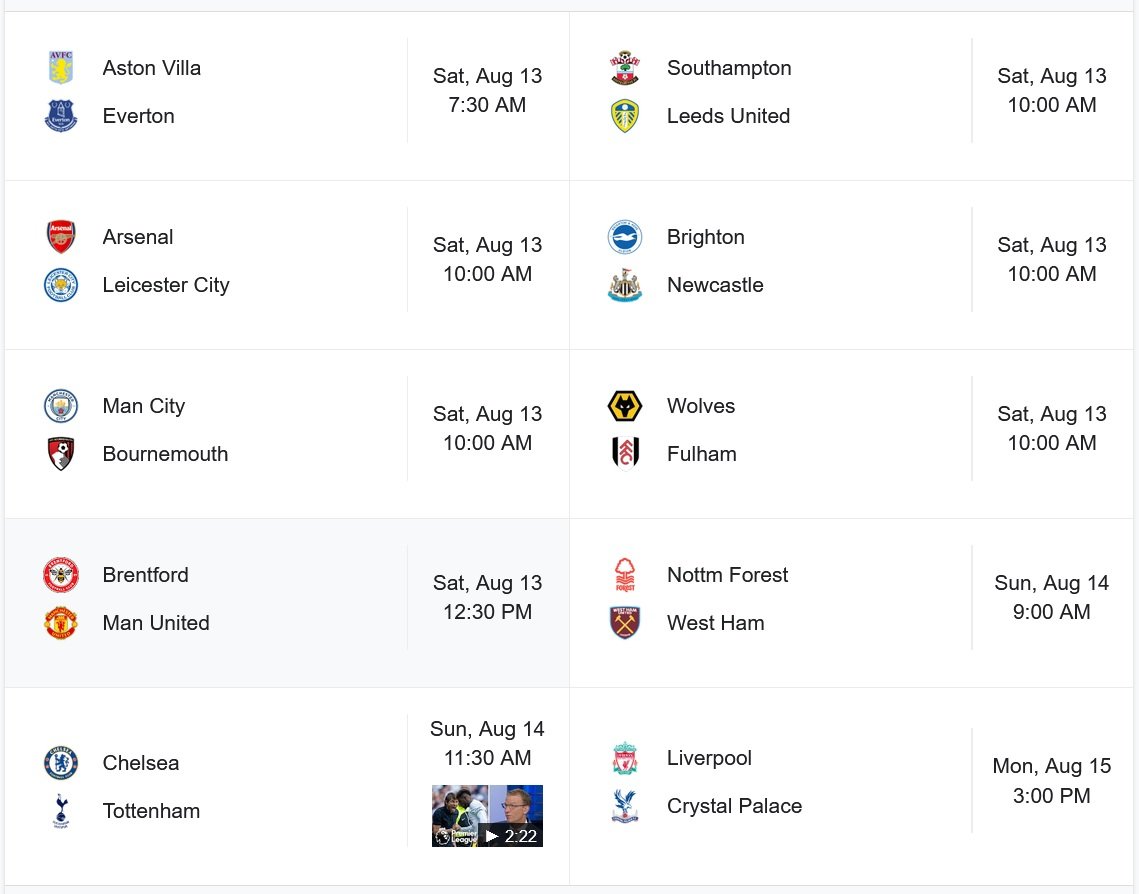Click the Everton club crest
The width and height of the screenshot is (1139, 894).
click(x=61, y=115)
